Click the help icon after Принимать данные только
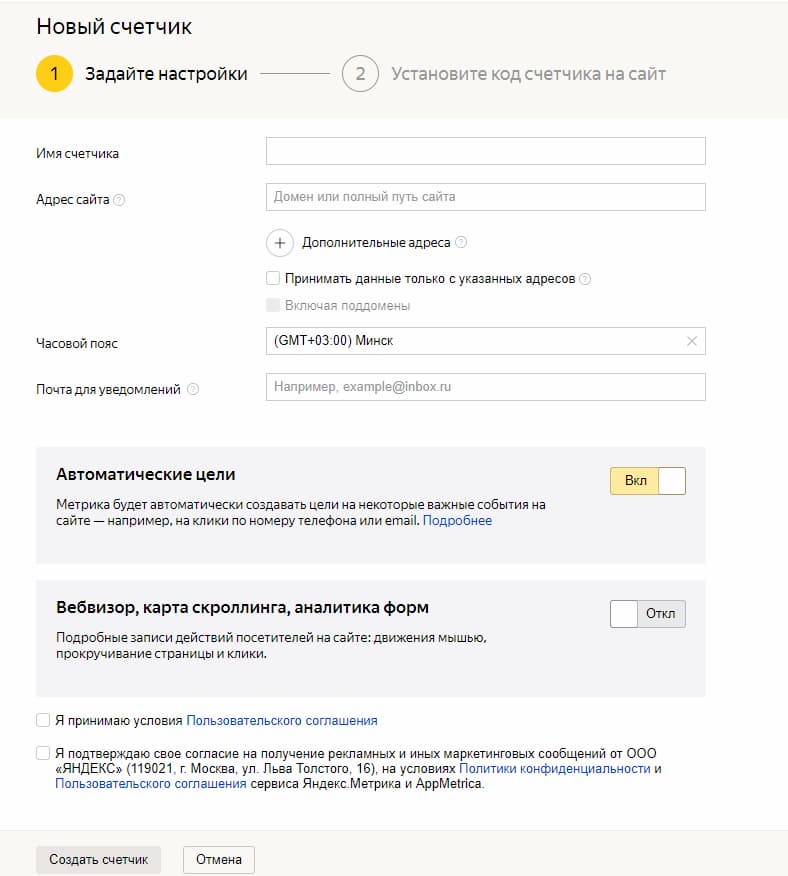The height and width of the screenshot is (876, 788). (585, 280)
